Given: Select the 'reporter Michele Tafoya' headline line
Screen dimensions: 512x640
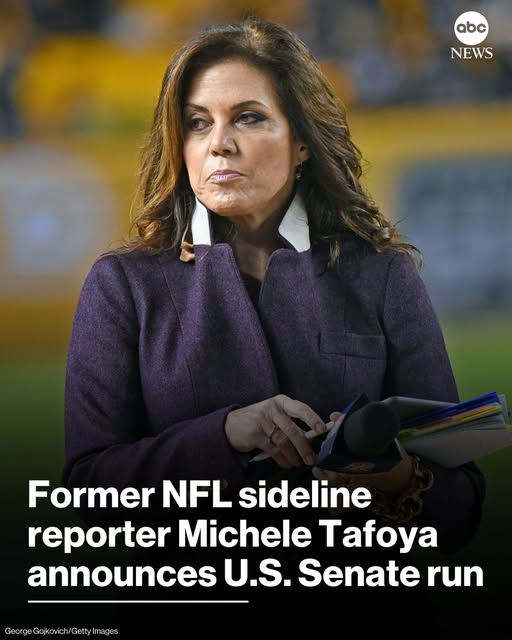Looking at the screenshot, I should coord(232,535).
